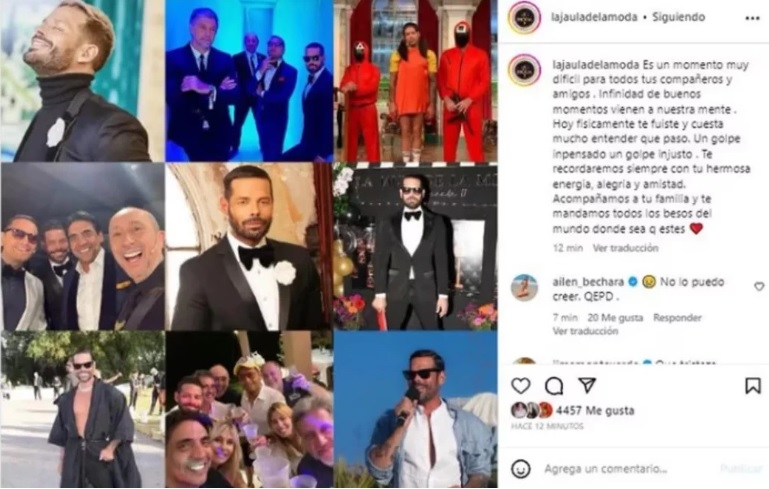Select the center tuxedo portrait photo
The width and height of the screenshot is (769, 489).
tap(249, 246)
